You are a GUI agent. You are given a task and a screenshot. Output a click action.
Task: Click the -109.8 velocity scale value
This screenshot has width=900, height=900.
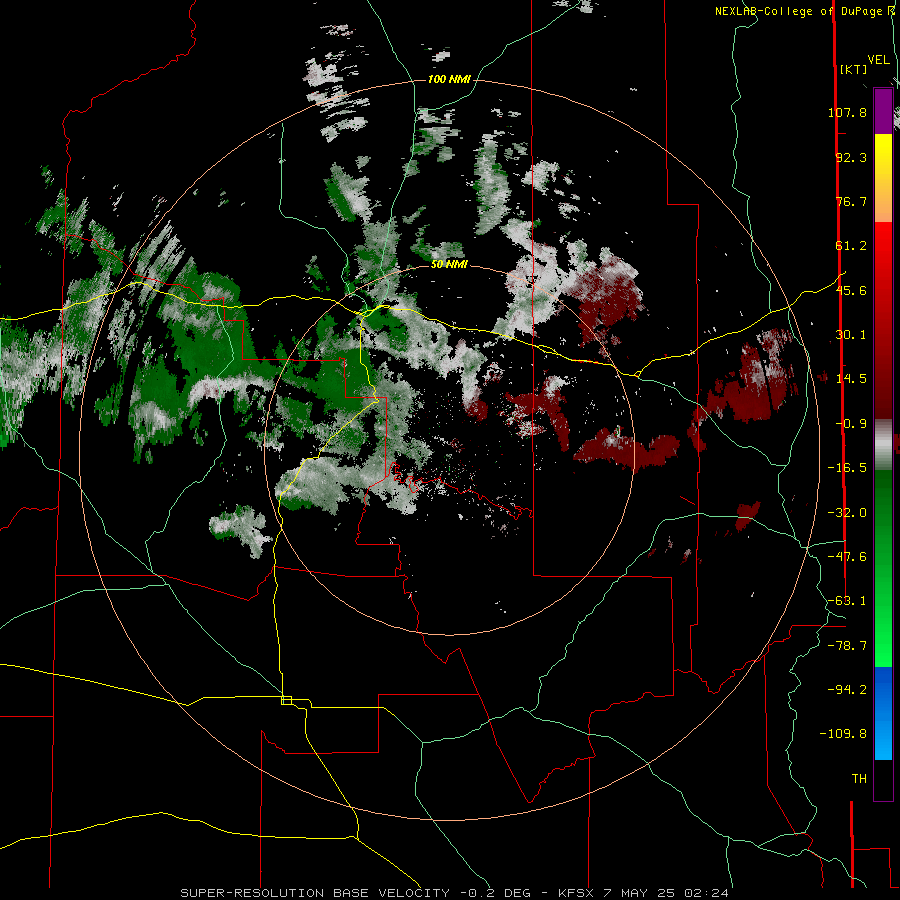point(843,734)
